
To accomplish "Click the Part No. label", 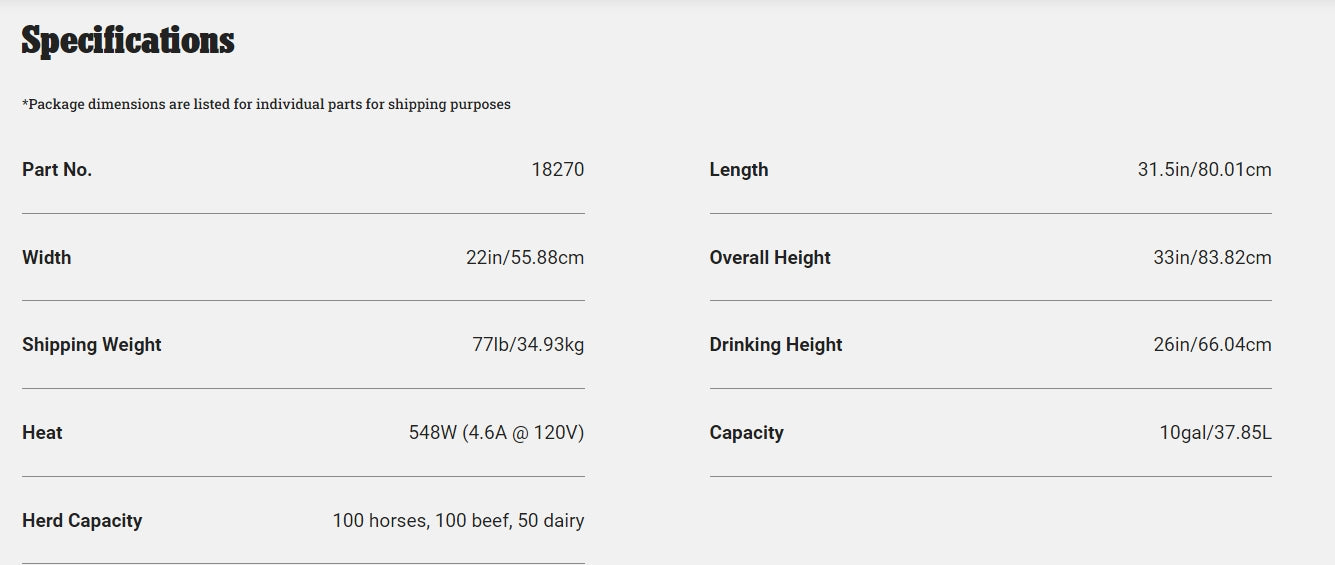I will (x=57, y=170).
